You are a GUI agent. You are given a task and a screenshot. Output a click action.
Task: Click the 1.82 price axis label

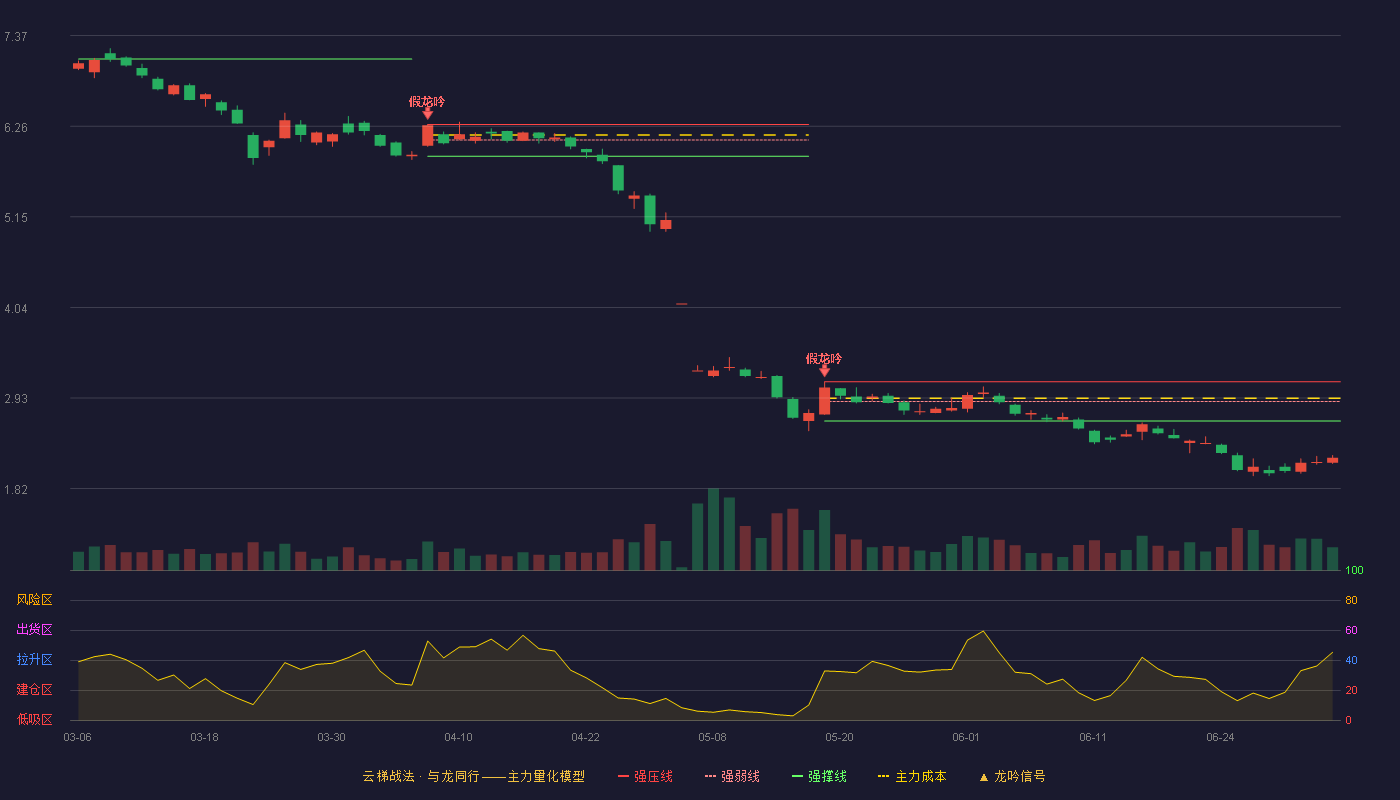15,490
